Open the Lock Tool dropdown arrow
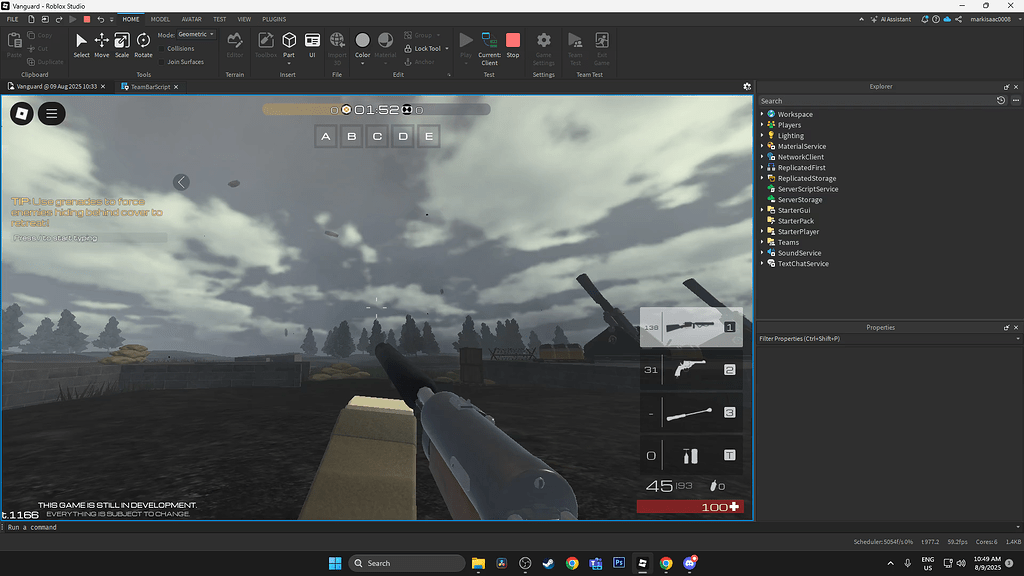Image resolution: width=1024 pixels, height=576 pixels. coord(447,48)
